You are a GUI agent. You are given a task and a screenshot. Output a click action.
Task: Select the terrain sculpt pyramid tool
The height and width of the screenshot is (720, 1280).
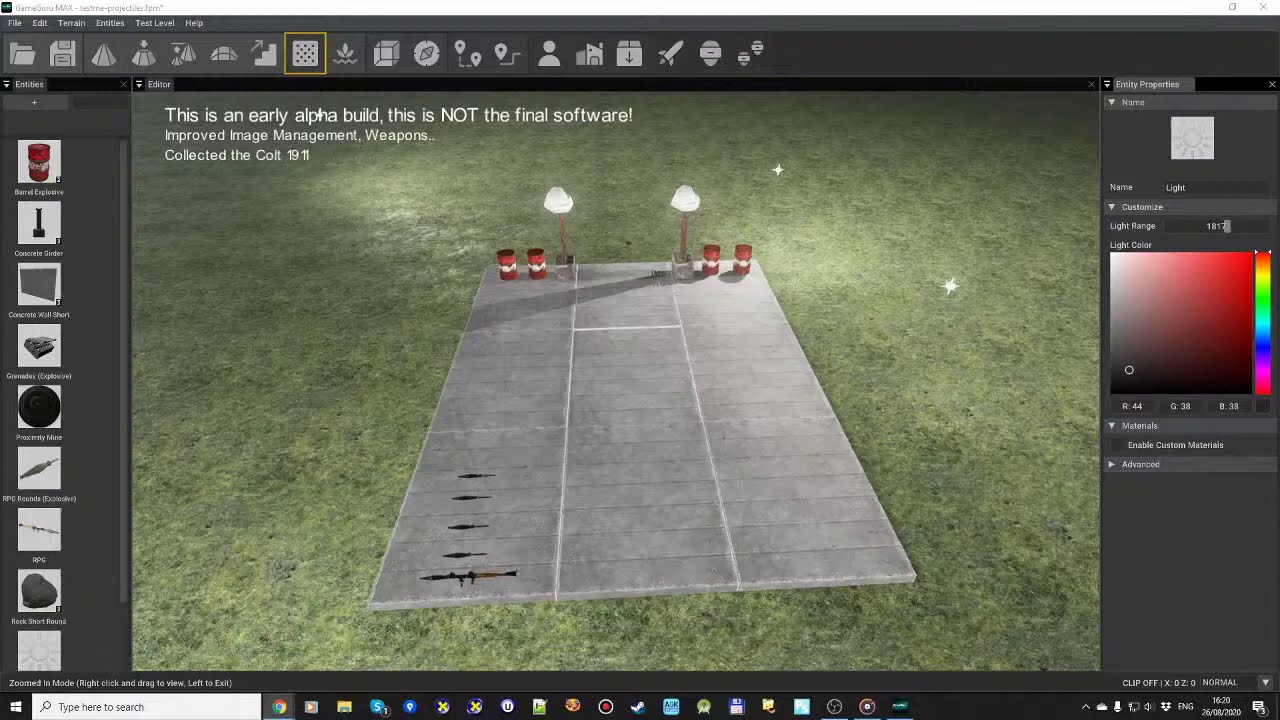click(x=104, y=53)
